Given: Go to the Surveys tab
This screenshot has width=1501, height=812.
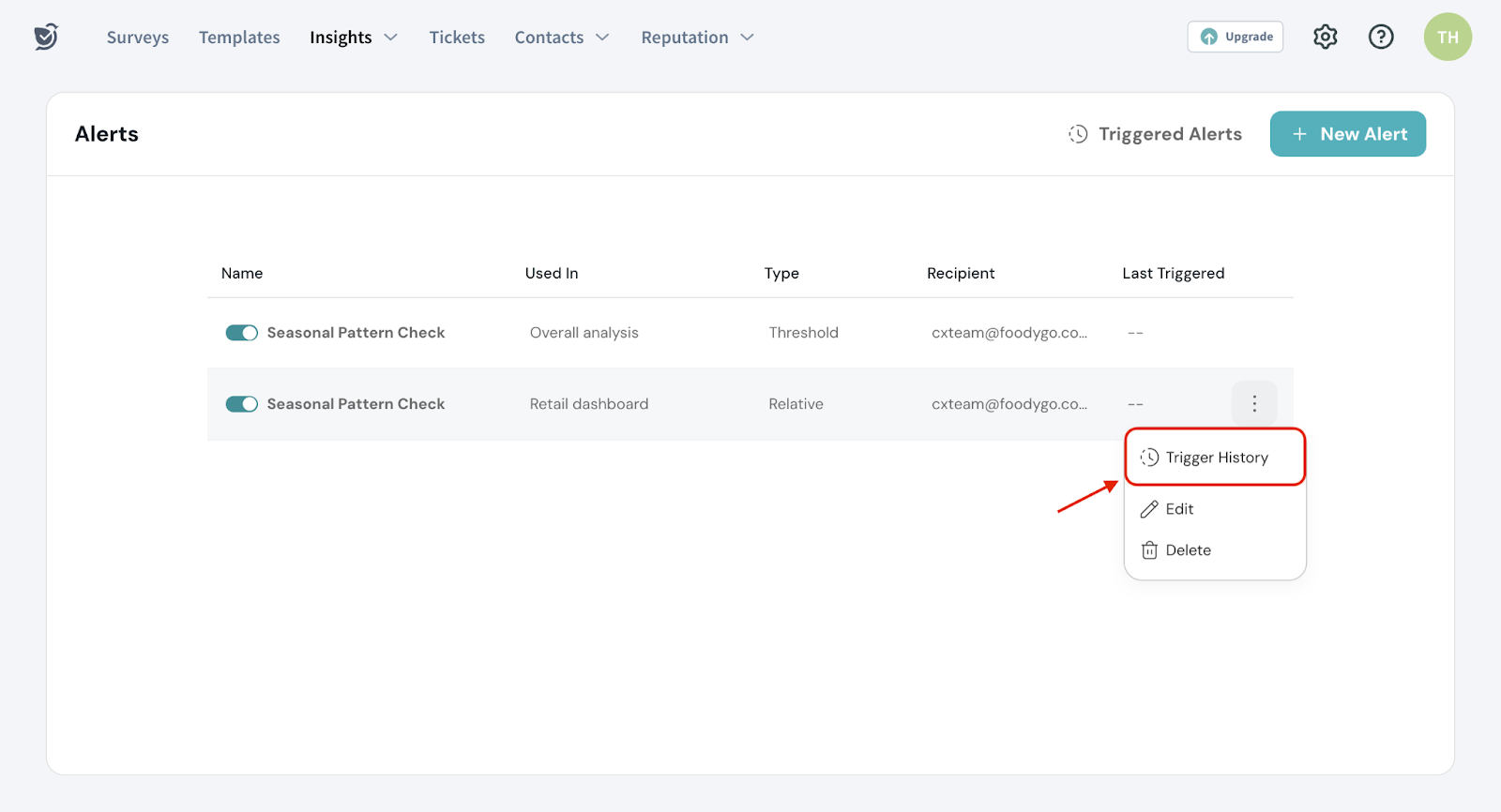Looking at the screenshot, I should [138, 38].
